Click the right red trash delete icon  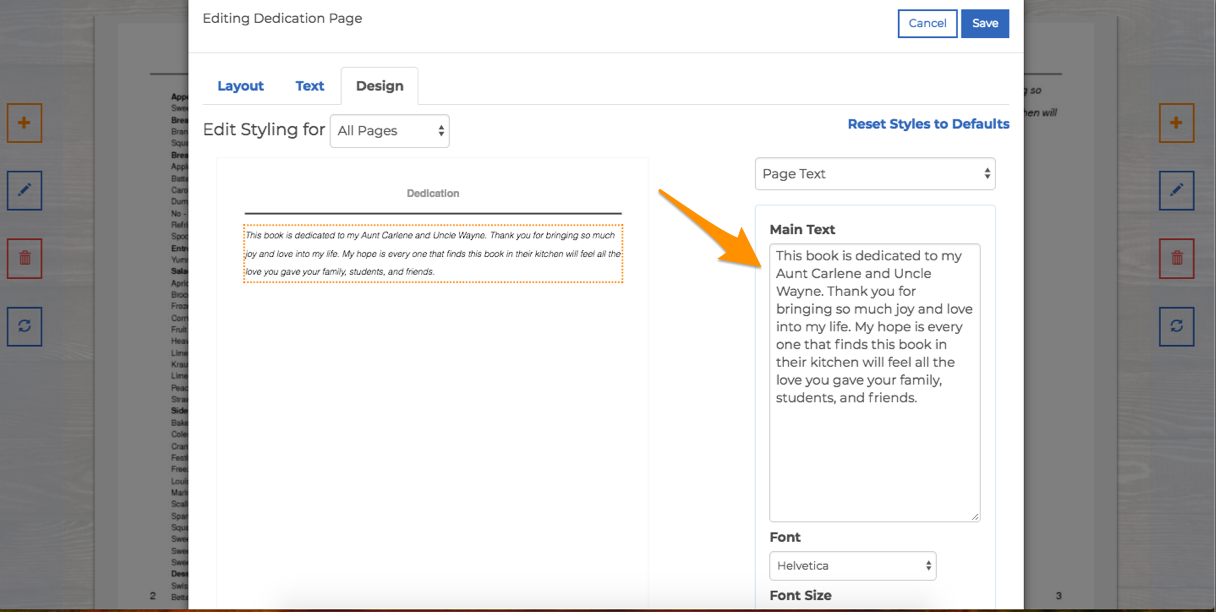tap(1176, 259)
